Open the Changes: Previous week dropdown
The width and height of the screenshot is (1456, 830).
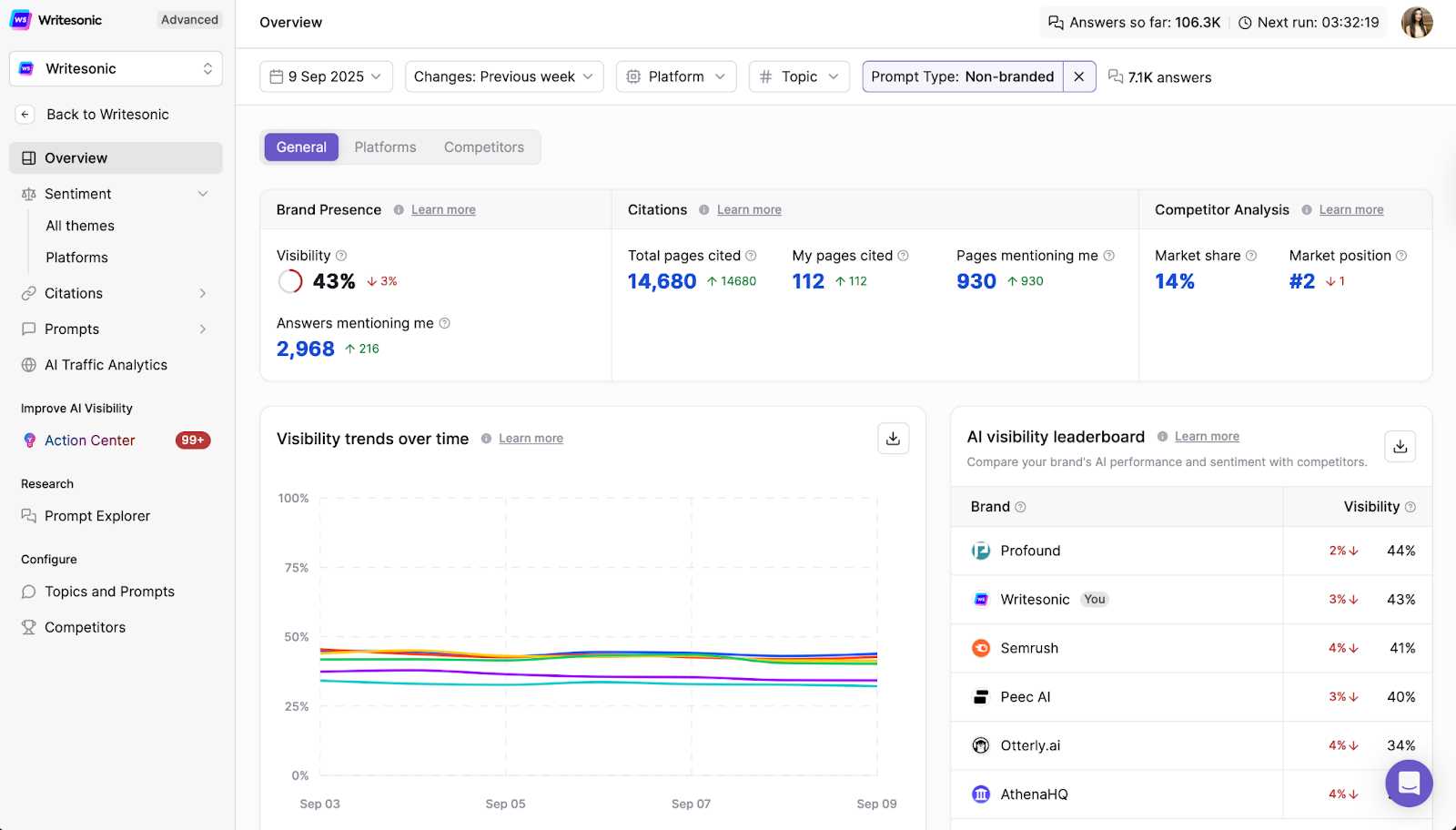click(x=504, y=76)
